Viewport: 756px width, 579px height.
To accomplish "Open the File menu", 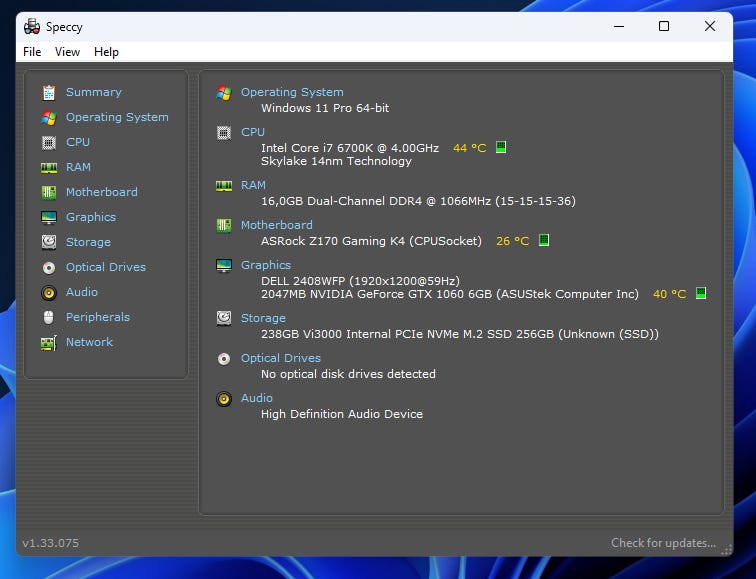I will pos(32,52).
